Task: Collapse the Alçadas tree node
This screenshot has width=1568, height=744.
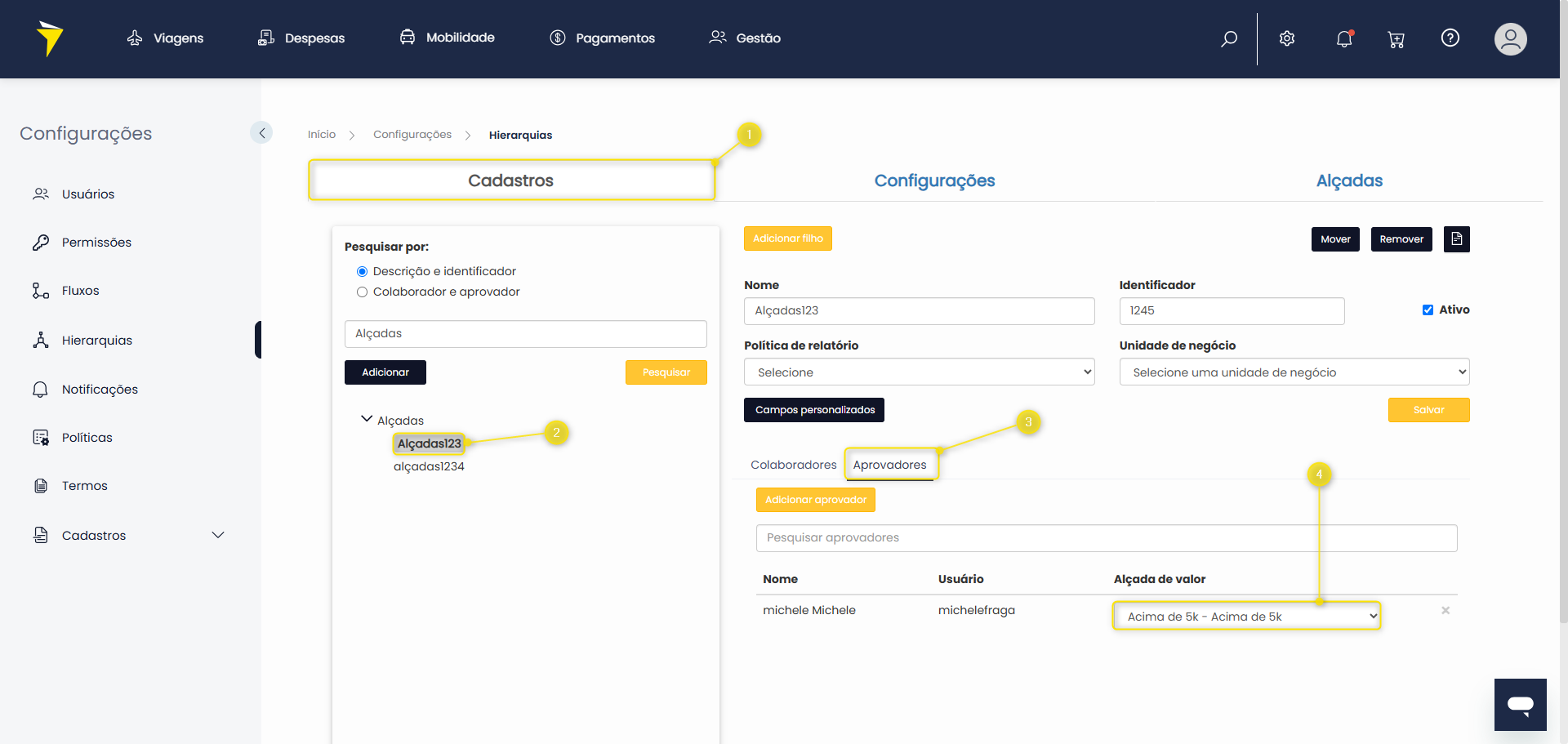Action: pos(367,419)
